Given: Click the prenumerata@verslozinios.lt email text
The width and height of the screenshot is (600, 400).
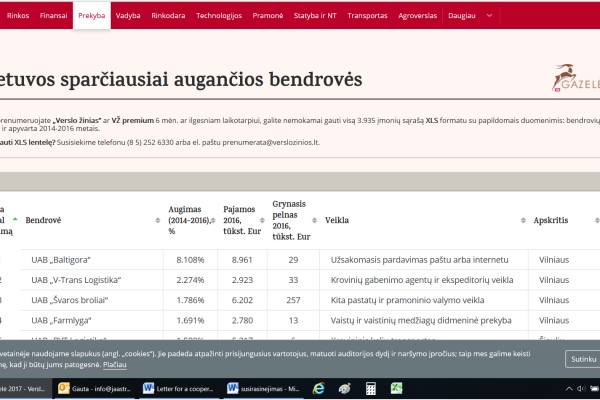Looking at the screenshot, I should coord(271,142).
